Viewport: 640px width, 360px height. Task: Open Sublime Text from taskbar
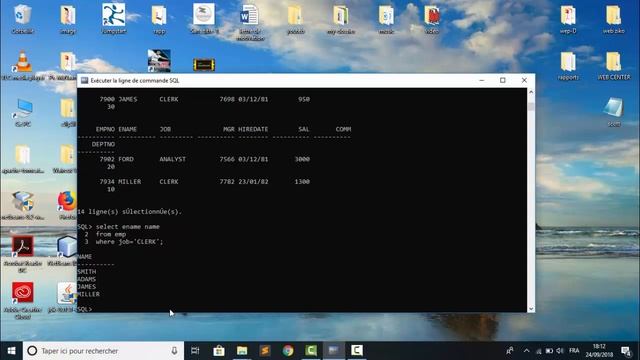pyautogui.click(x=265, y=351)
